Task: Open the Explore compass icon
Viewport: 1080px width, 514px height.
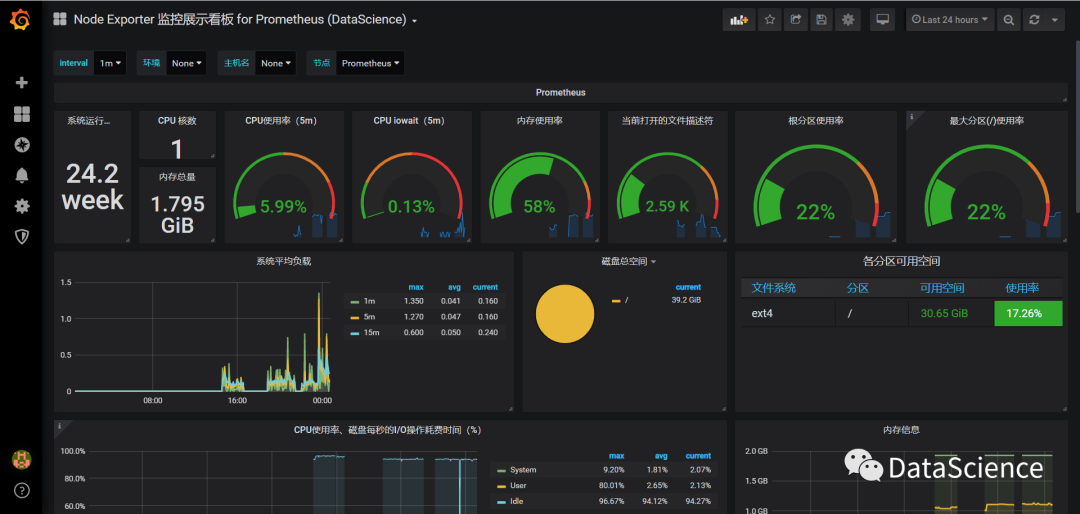Action: click(21, 145)
